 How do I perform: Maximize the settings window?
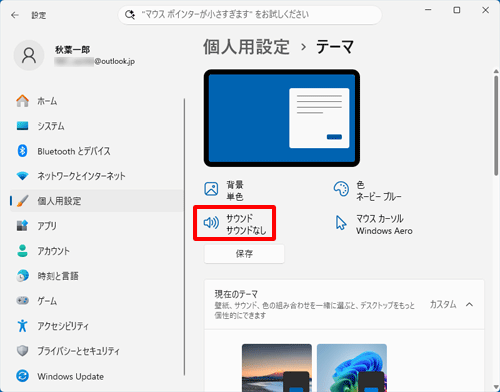(x=457, y=10)
